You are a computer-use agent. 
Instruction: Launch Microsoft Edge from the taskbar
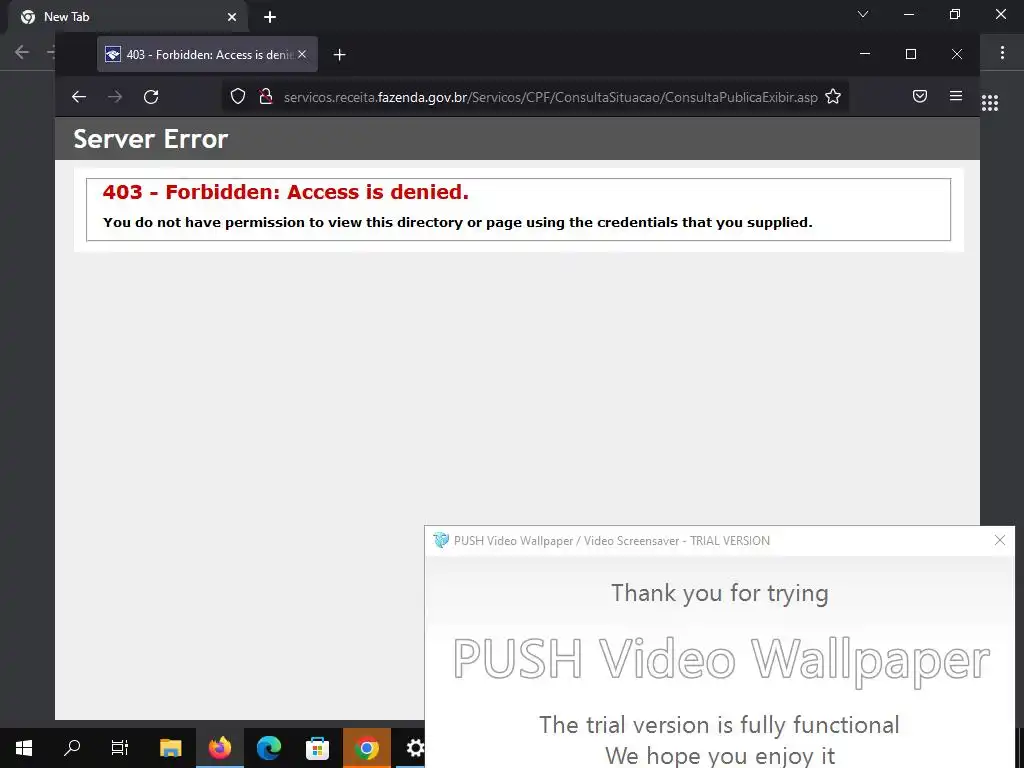(269, 748)
